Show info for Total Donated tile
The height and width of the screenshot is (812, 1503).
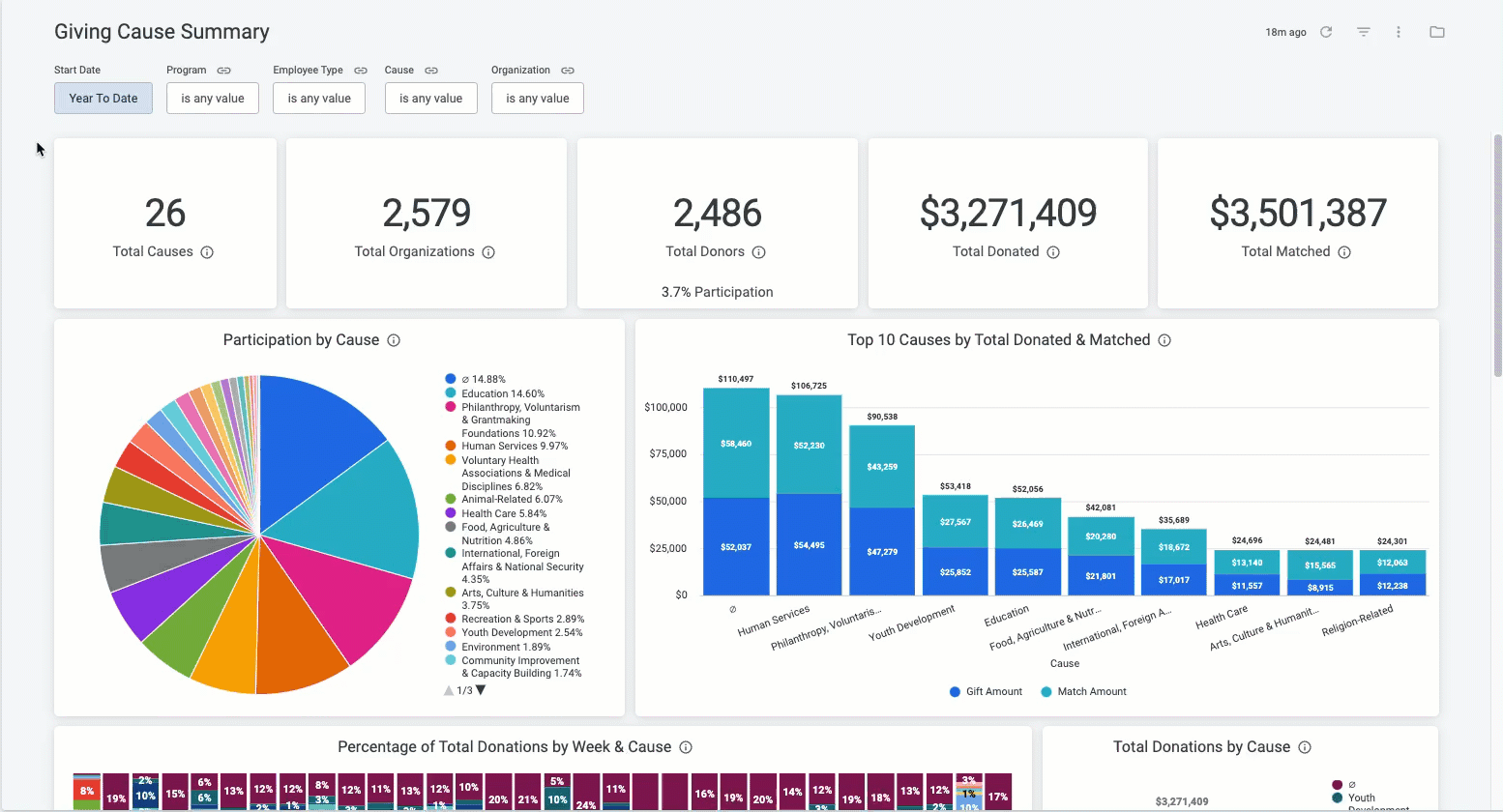click(x=1053, y=252)
